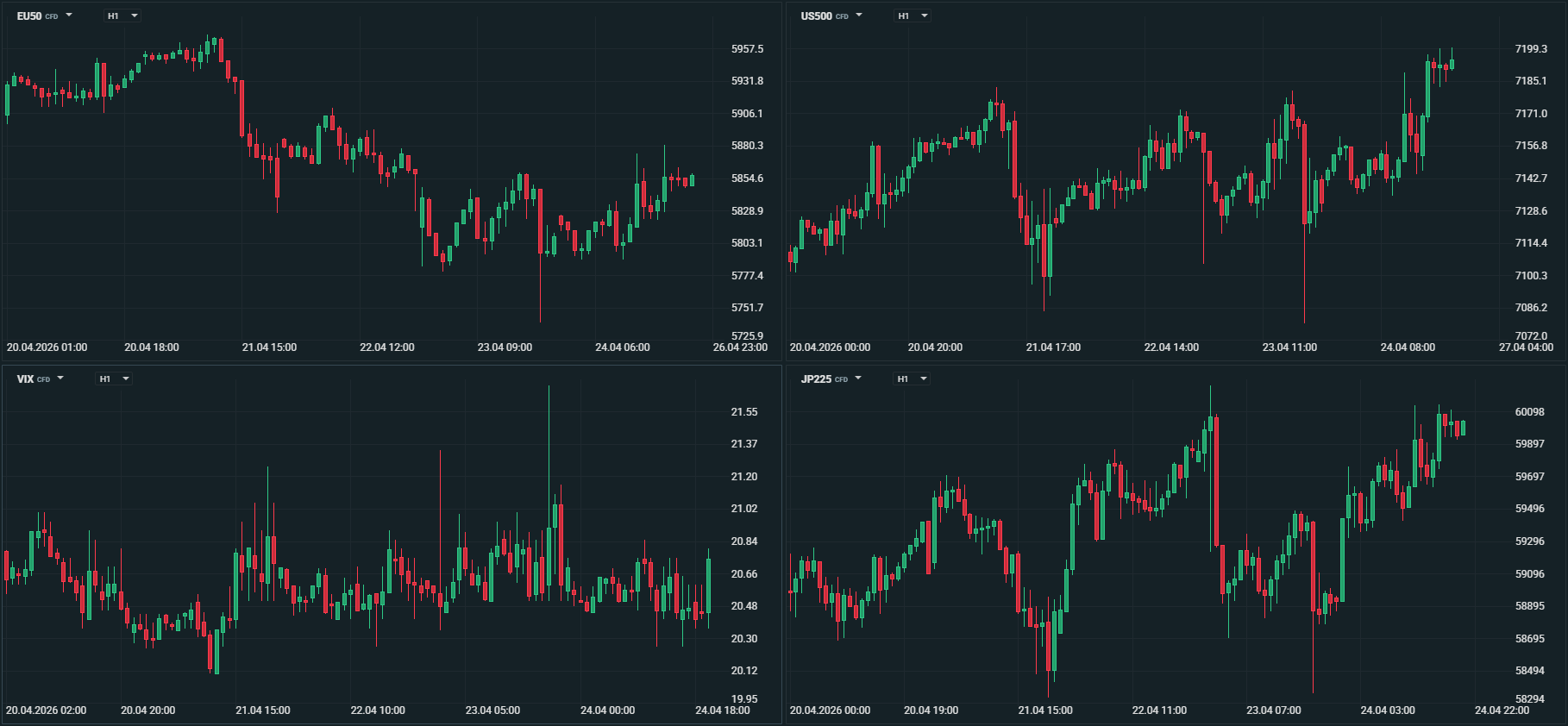This screenshot has width=1568, height=726.
Task: Open the US500 symbol selector arrow
Action: coord(858,16)
